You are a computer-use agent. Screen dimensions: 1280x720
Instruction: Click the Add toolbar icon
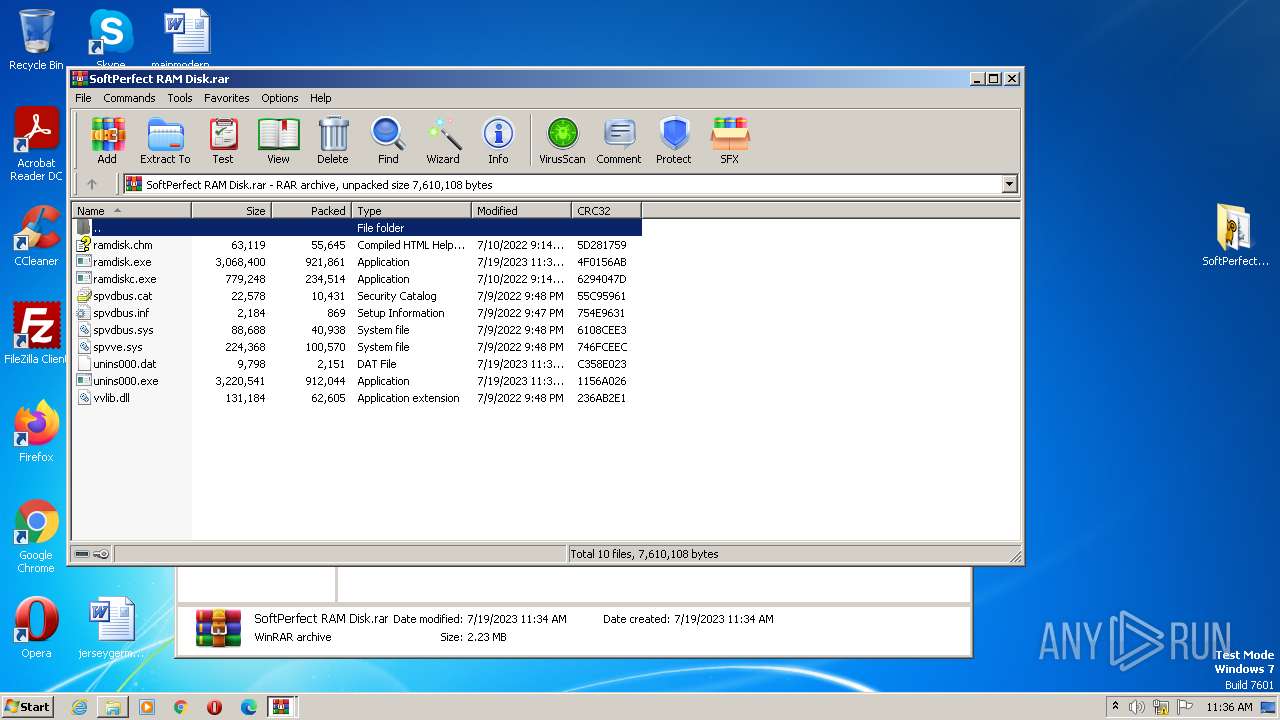107,140
